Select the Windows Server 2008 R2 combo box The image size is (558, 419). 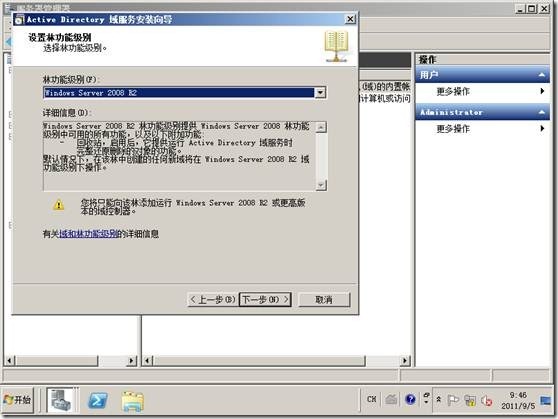(184, 93)
